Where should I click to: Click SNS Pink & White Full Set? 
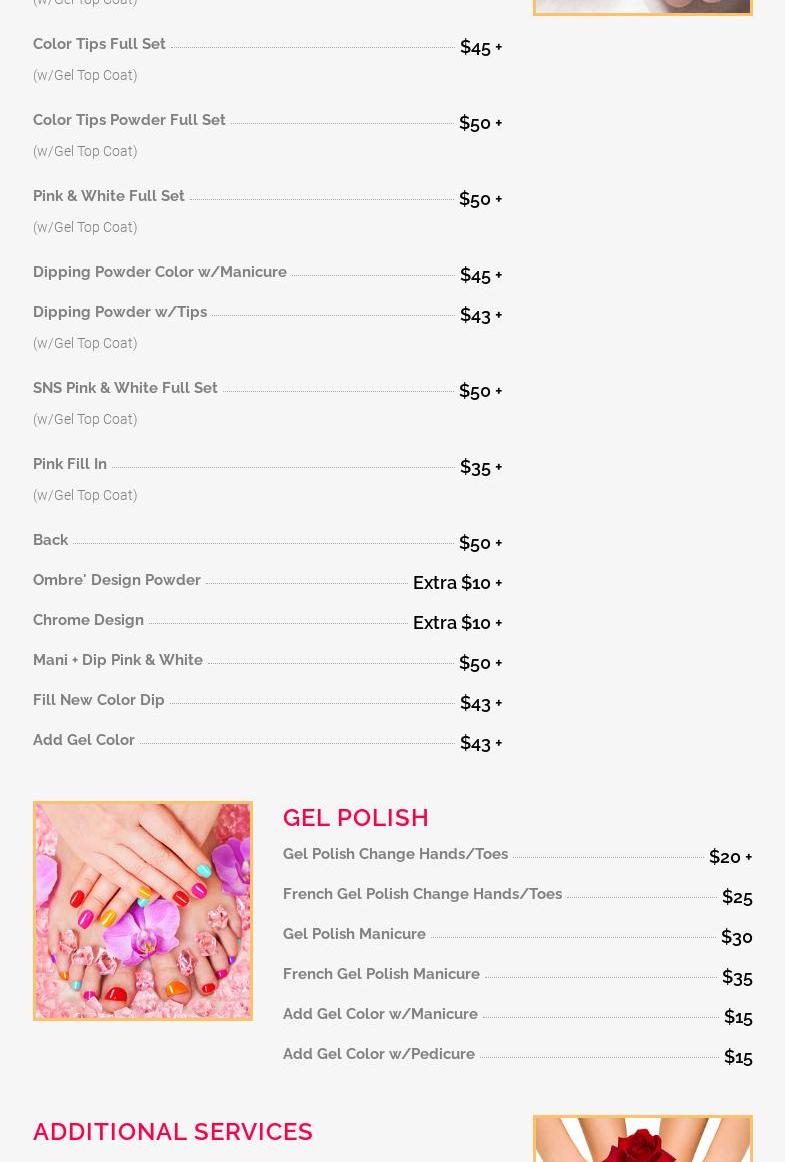[x=125, y=388]
